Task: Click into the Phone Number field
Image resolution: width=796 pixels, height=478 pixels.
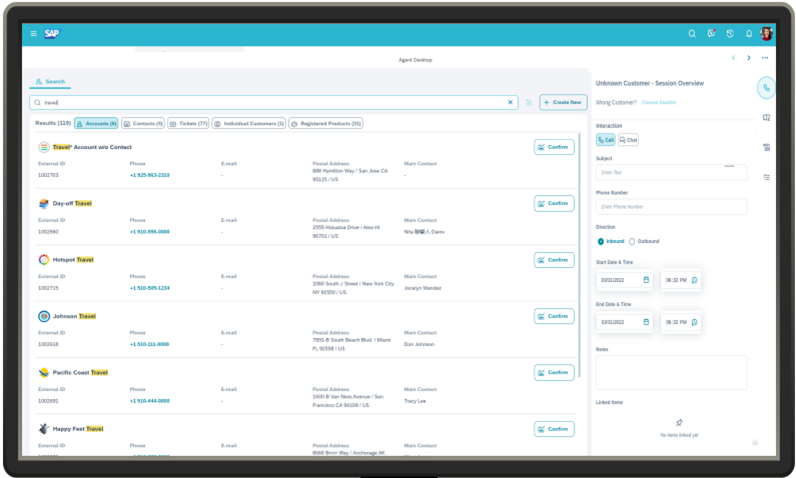Action: tap(671, 207)
